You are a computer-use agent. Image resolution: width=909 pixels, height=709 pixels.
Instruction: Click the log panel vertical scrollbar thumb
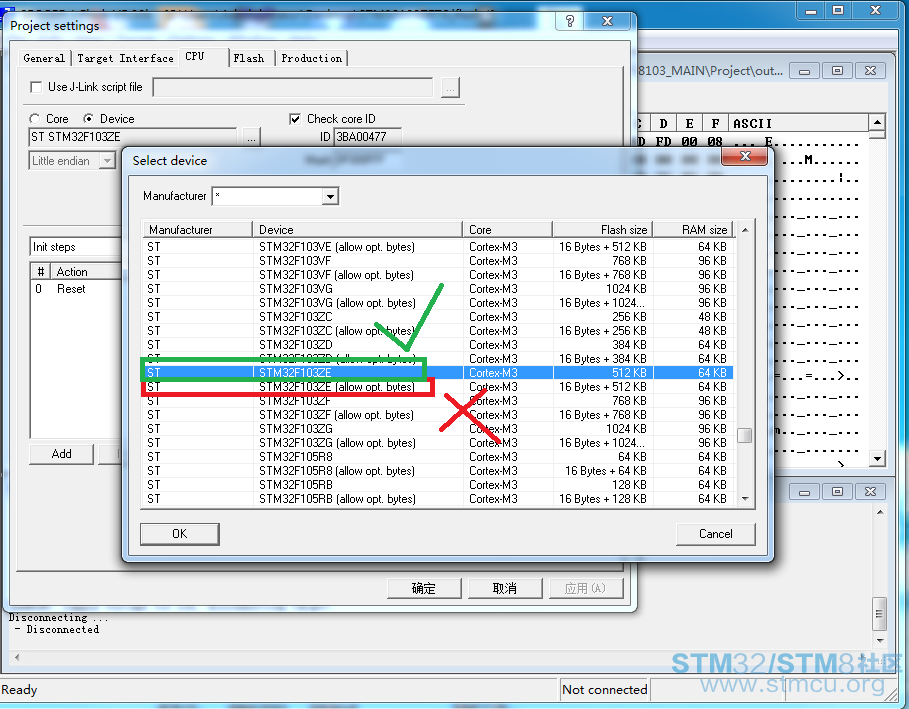point(879,615)
